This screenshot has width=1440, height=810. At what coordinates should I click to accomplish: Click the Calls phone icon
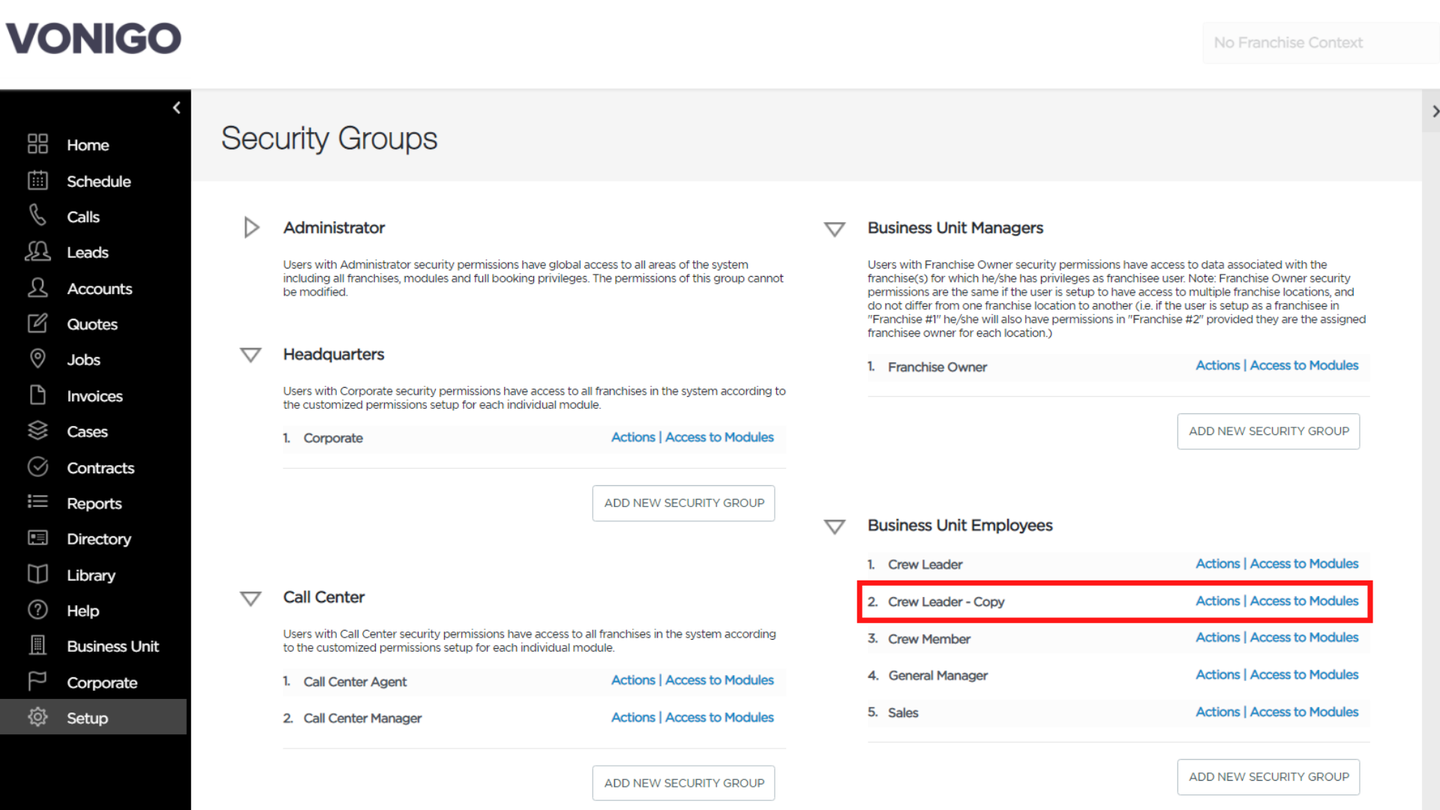(x=37, y=216)
